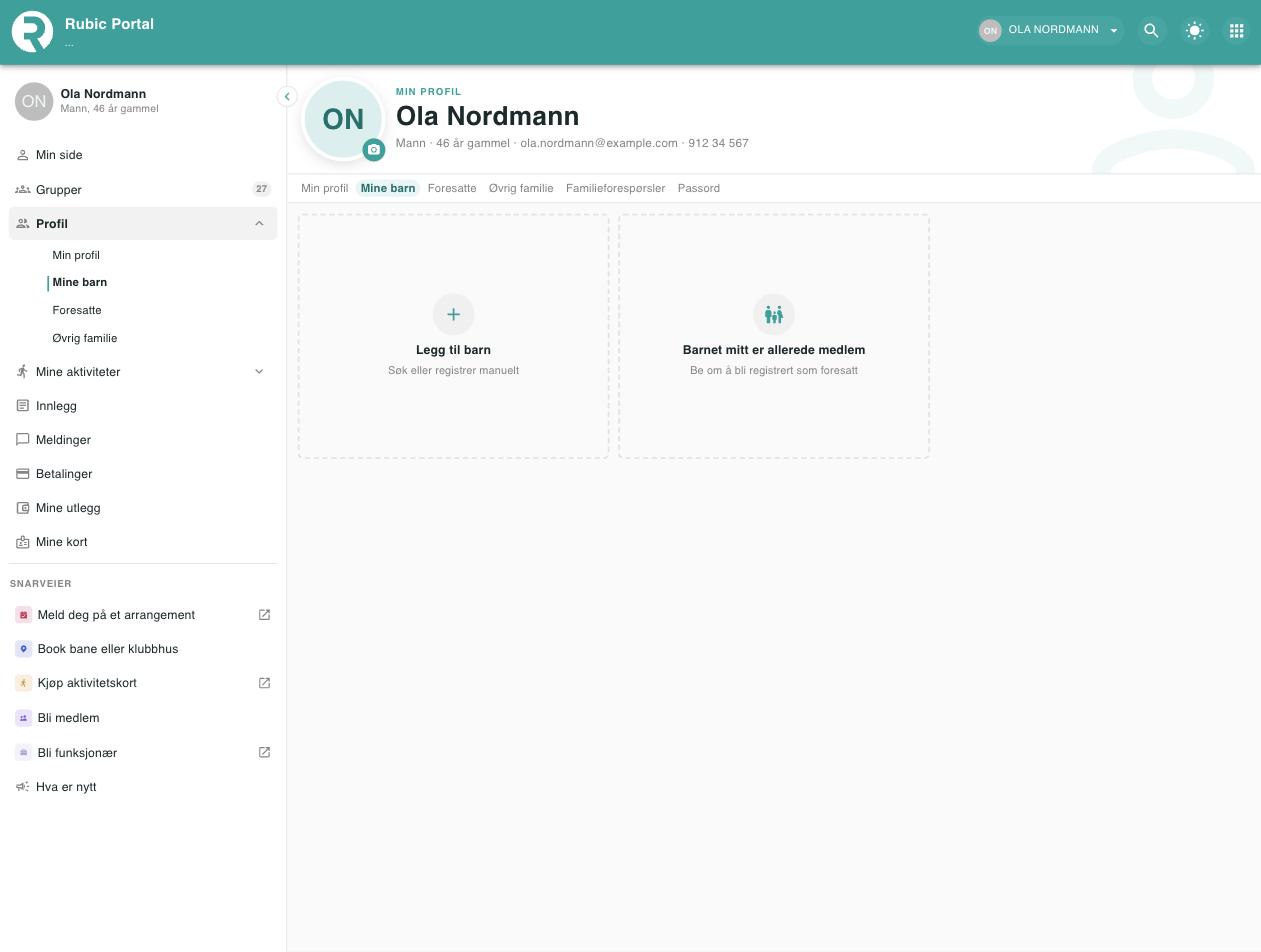Expand the Mine aktiviteter chevron
This screenshot has width=1261, height=952.
click(x=259, y=372)
